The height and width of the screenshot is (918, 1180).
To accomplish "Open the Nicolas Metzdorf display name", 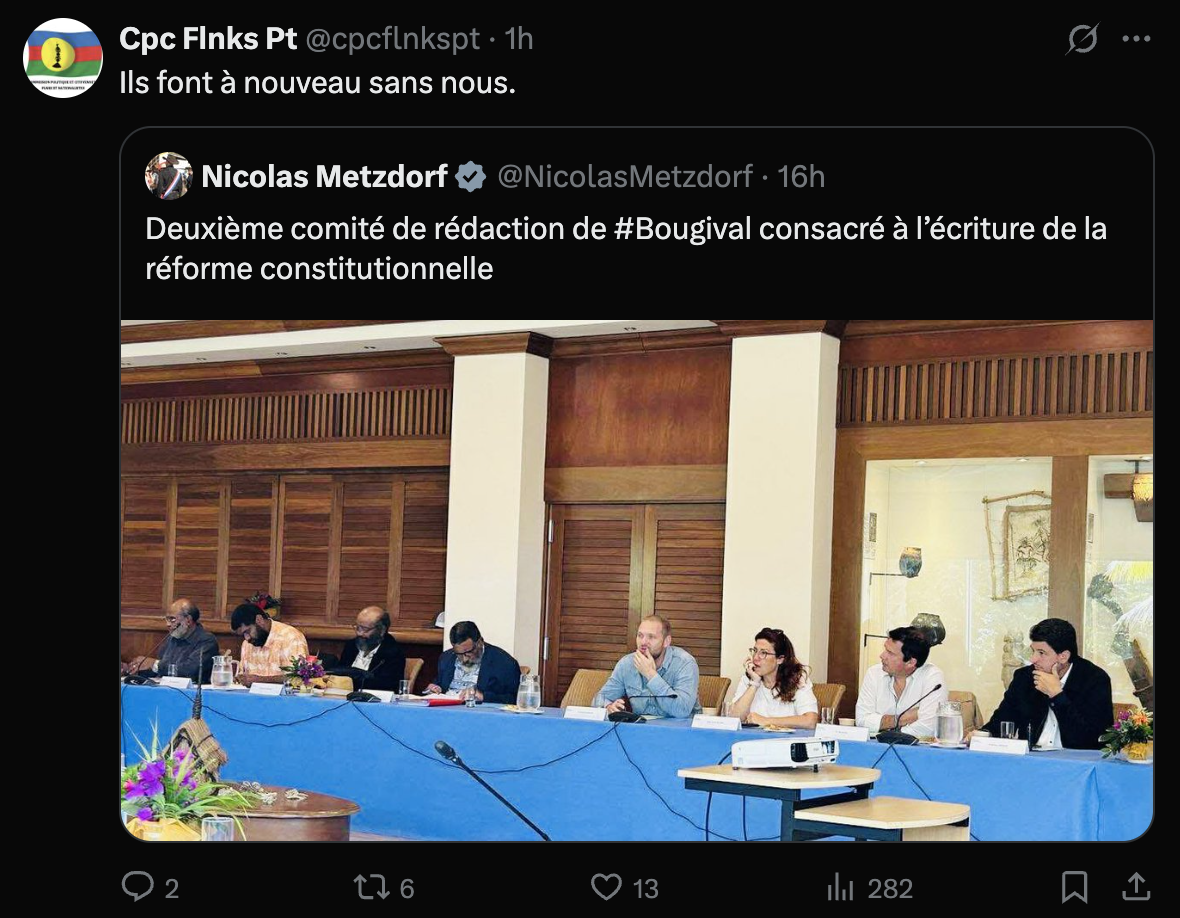I will coord(324,177).
